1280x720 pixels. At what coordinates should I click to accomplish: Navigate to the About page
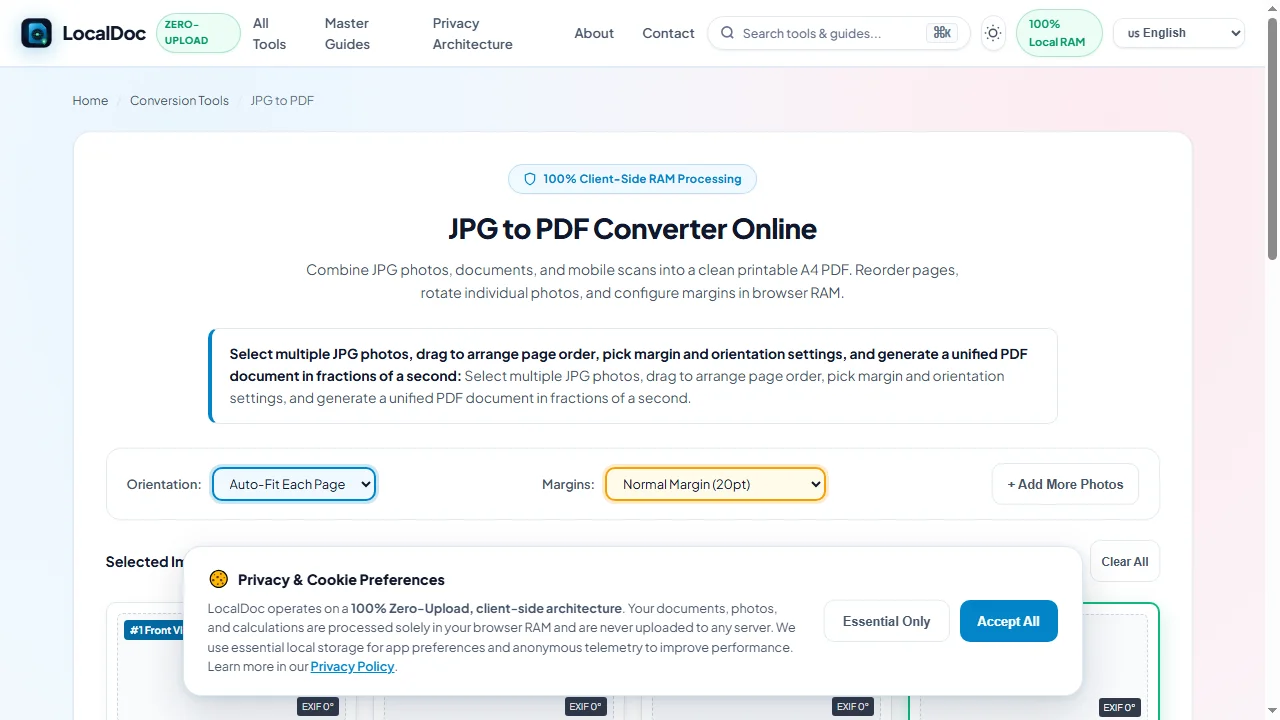[594, 33]
